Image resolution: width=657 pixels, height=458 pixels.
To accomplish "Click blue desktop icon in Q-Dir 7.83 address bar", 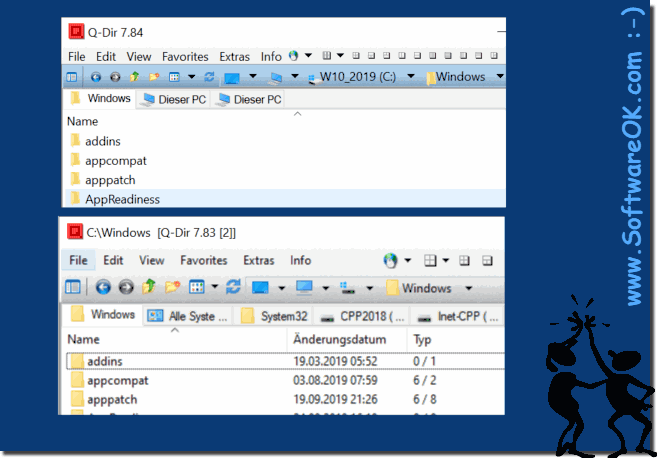I will tap(260, 287).
